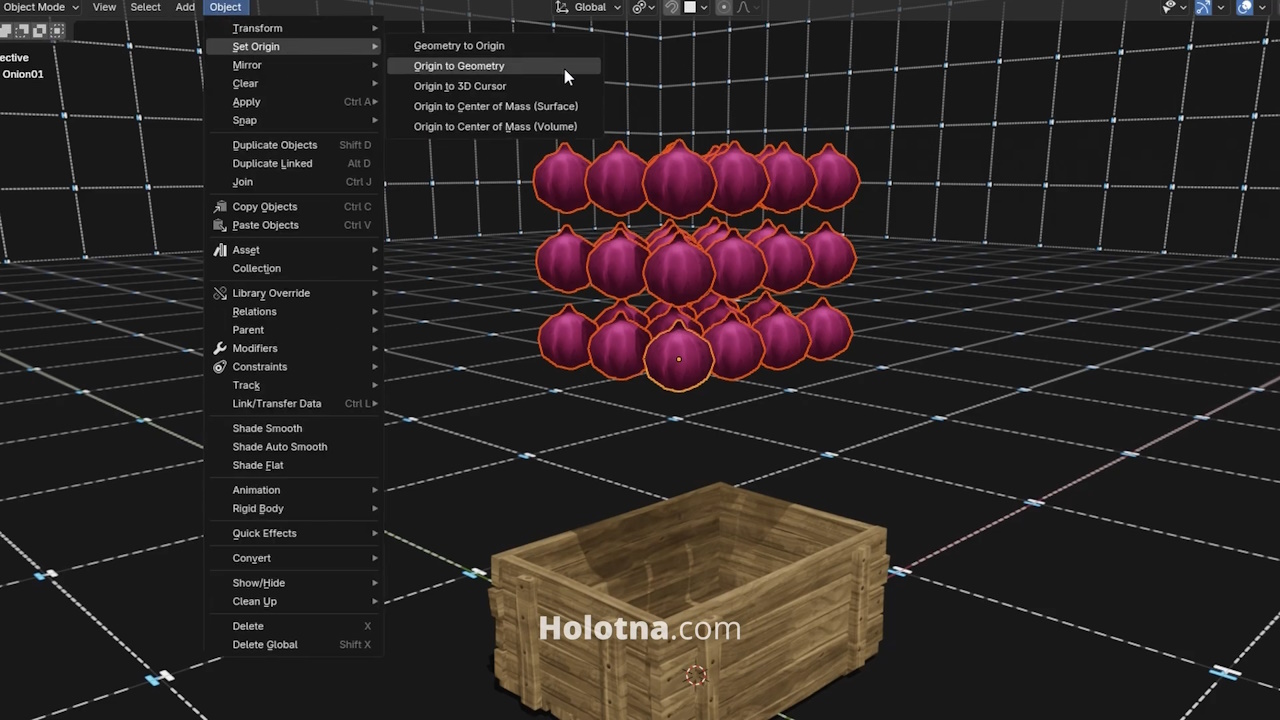Click the proportional falloff curve icon

(x=743, y=7)
